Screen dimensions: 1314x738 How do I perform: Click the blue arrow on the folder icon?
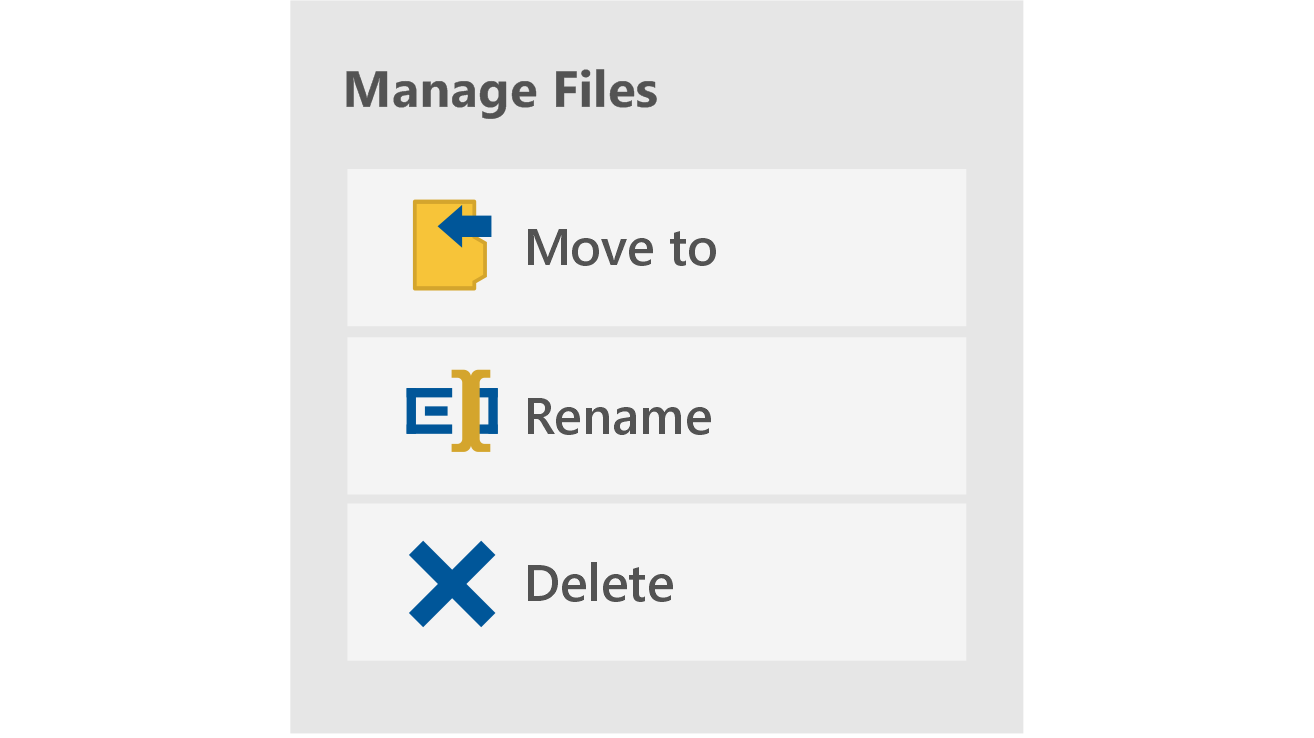466,226
